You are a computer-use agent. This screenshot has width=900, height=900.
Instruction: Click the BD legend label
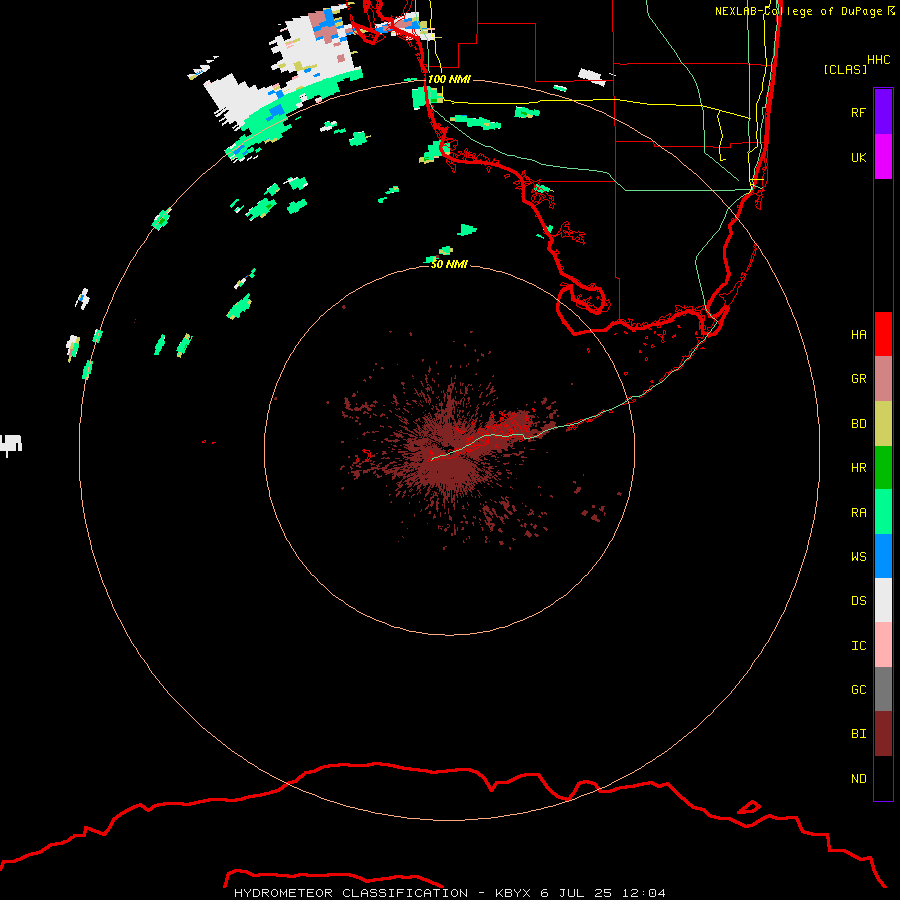(x=858, y=424)
